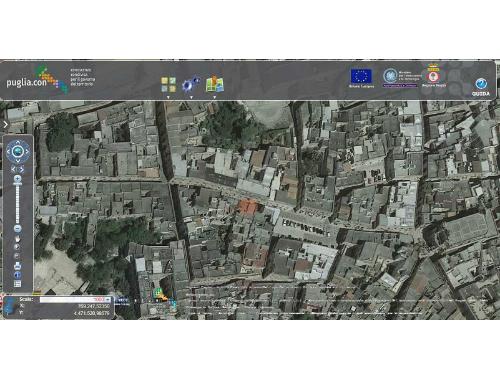Image resolution: width=500 pixels, height=380 pixels.
Task: Go to next map extent arrow
Action: 22,169
